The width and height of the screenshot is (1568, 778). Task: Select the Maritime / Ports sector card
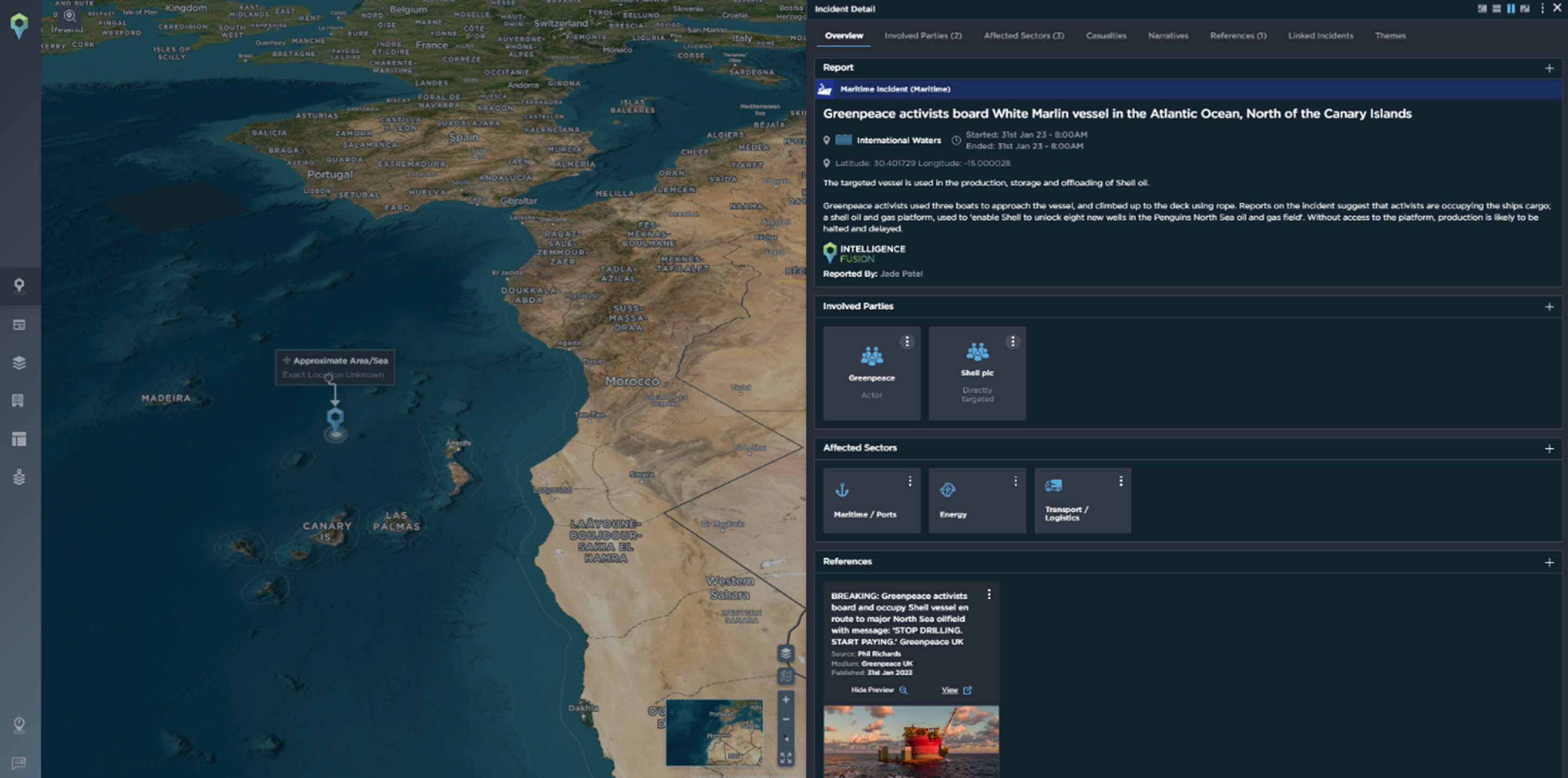tap(872, 500)
